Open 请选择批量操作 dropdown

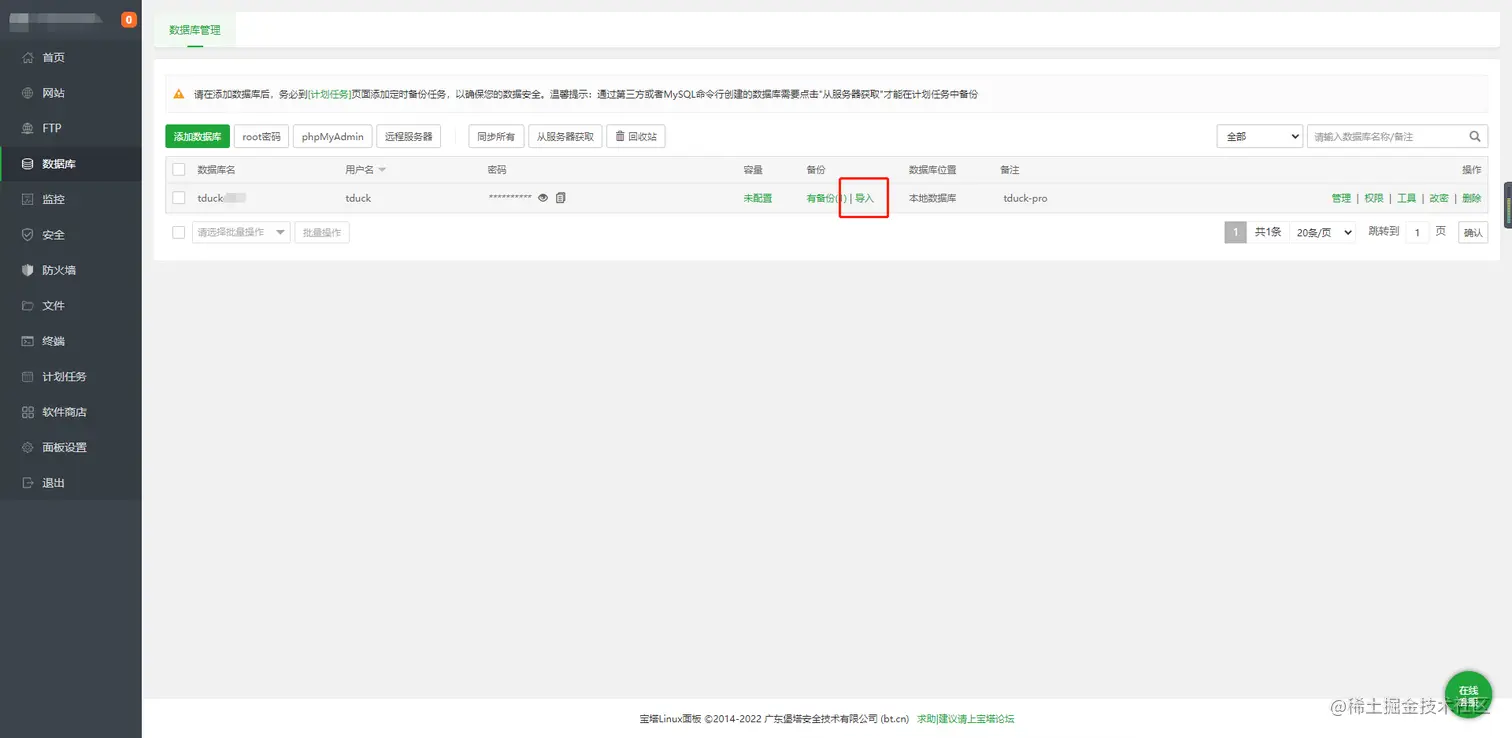click(241, 232)
